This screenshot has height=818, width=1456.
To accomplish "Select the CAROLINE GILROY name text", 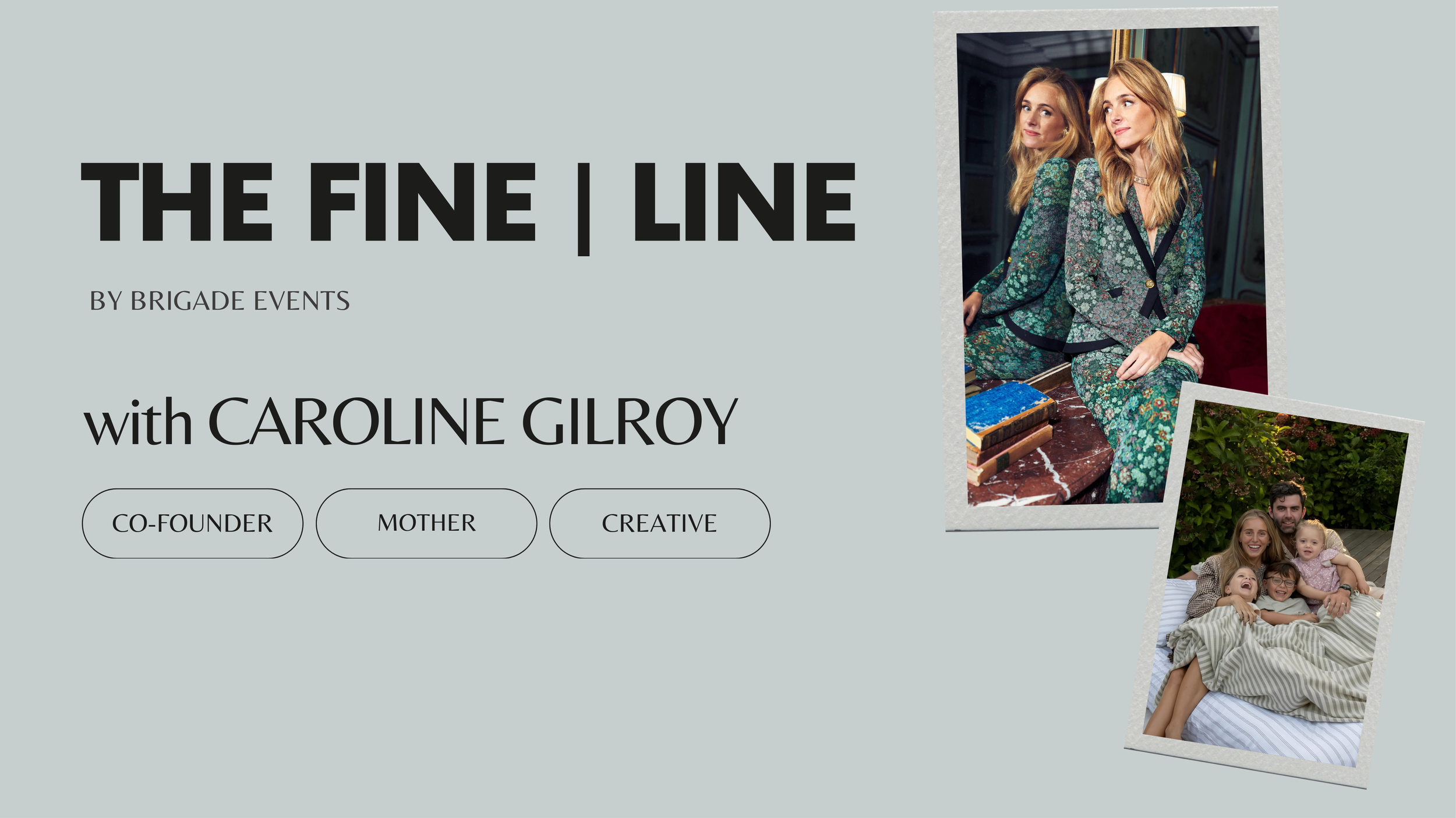I will [x=473, y=422].
